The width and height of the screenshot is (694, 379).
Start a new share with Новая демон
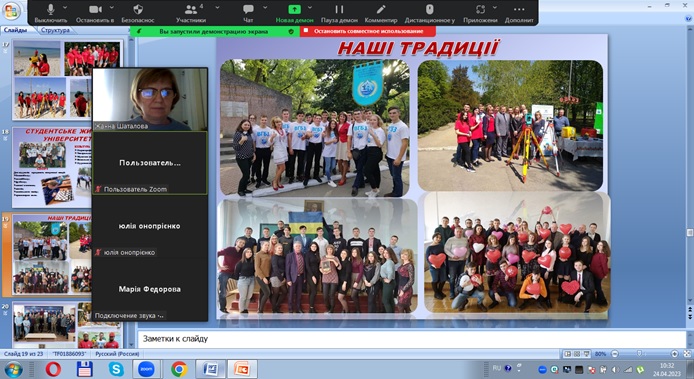tap(294, 13)
